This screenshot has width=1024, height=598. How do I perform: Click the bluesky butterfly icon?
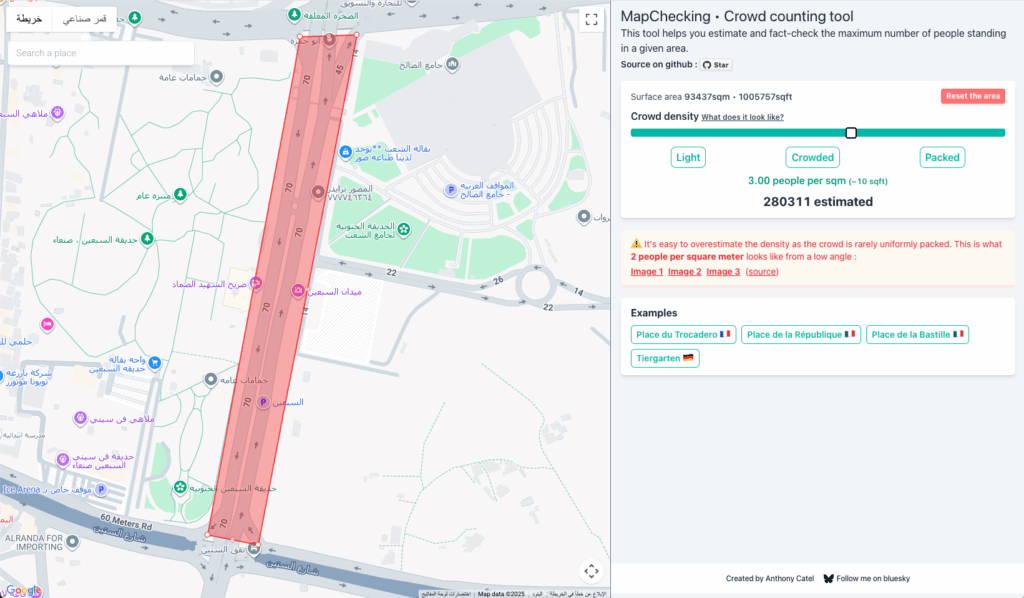pyautogui.click(x=828, y=578)
